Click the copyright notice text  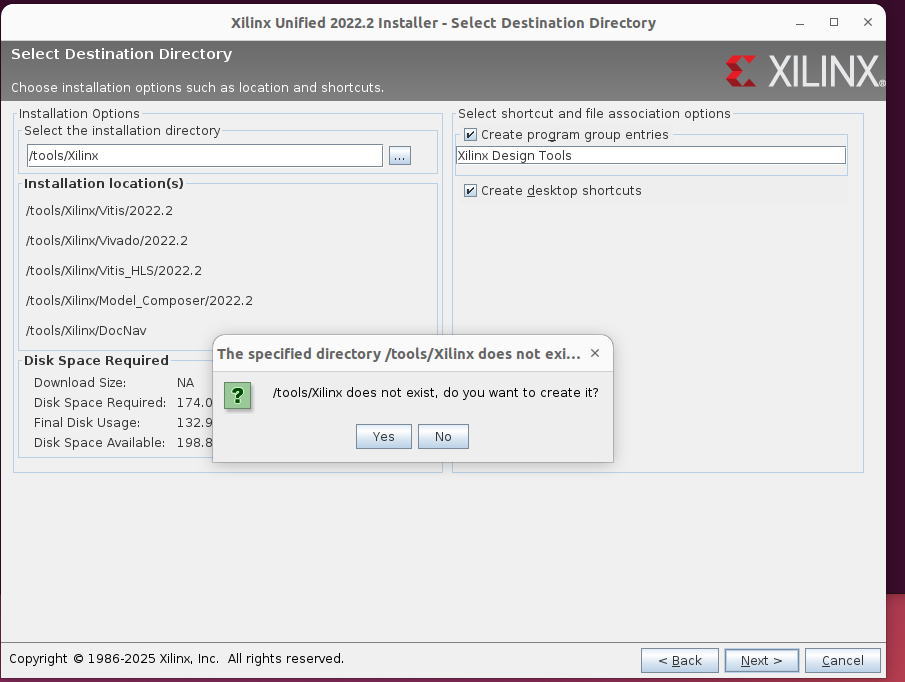click(176, 658)
